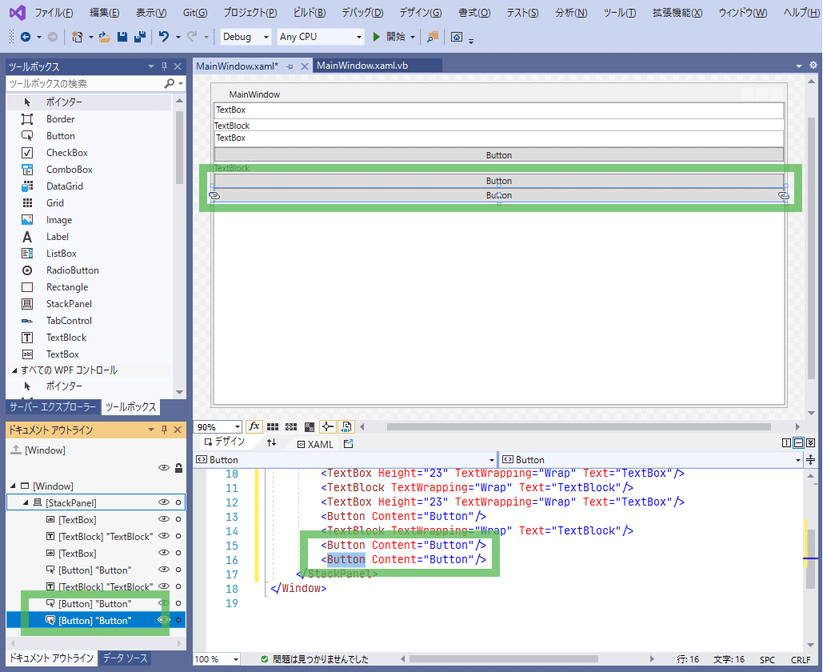Switch to MainWindow.xaml.vb tab
This screenshot has width=823, height=672.
point(362,66)
